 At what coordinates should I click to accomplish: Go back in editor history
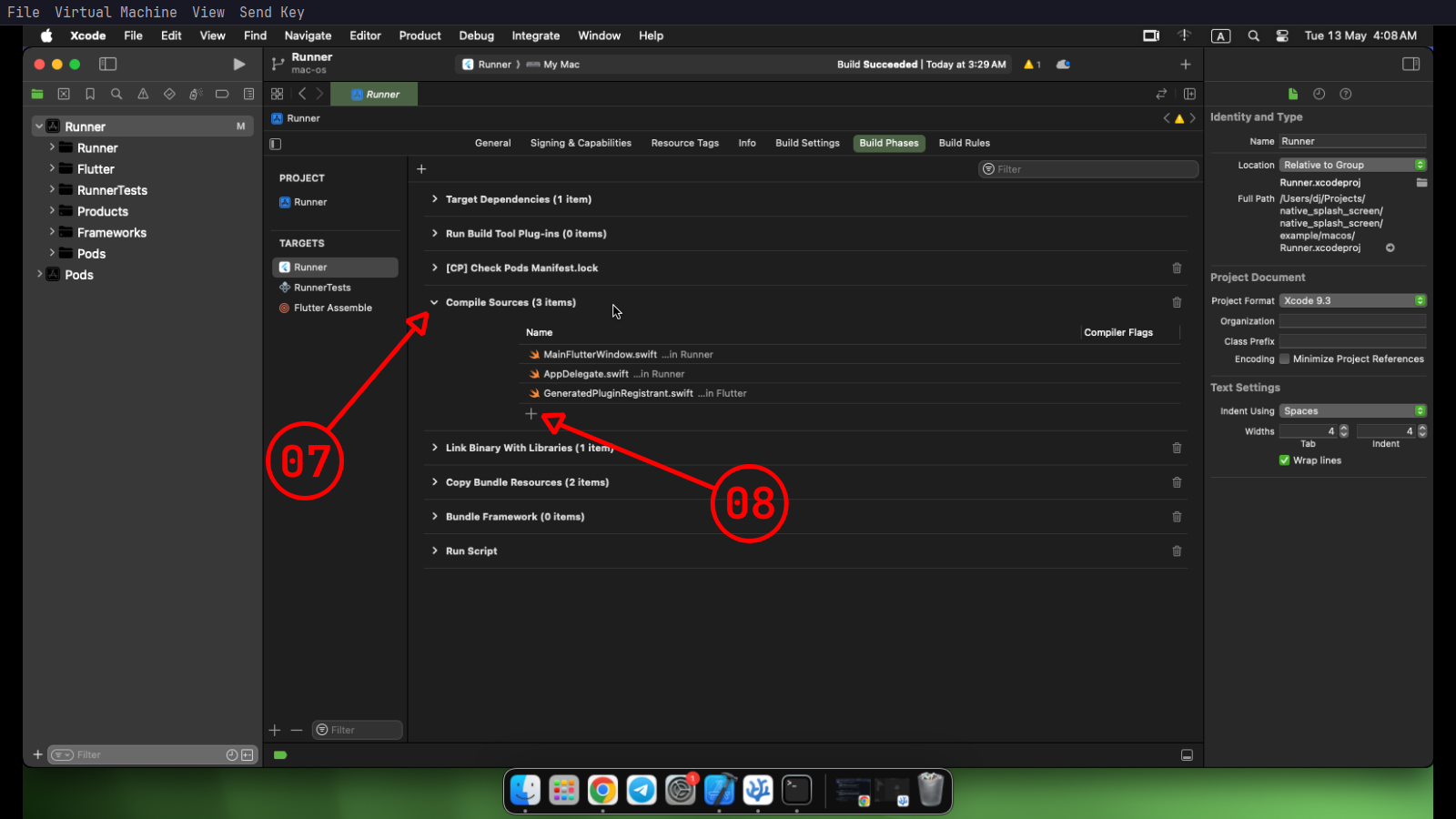point(302,94)
